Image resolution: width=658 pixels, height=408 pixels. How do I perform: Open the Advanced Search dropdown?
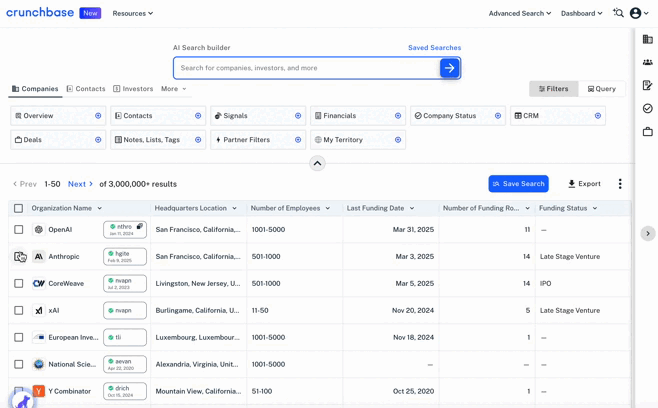[520, 13]
